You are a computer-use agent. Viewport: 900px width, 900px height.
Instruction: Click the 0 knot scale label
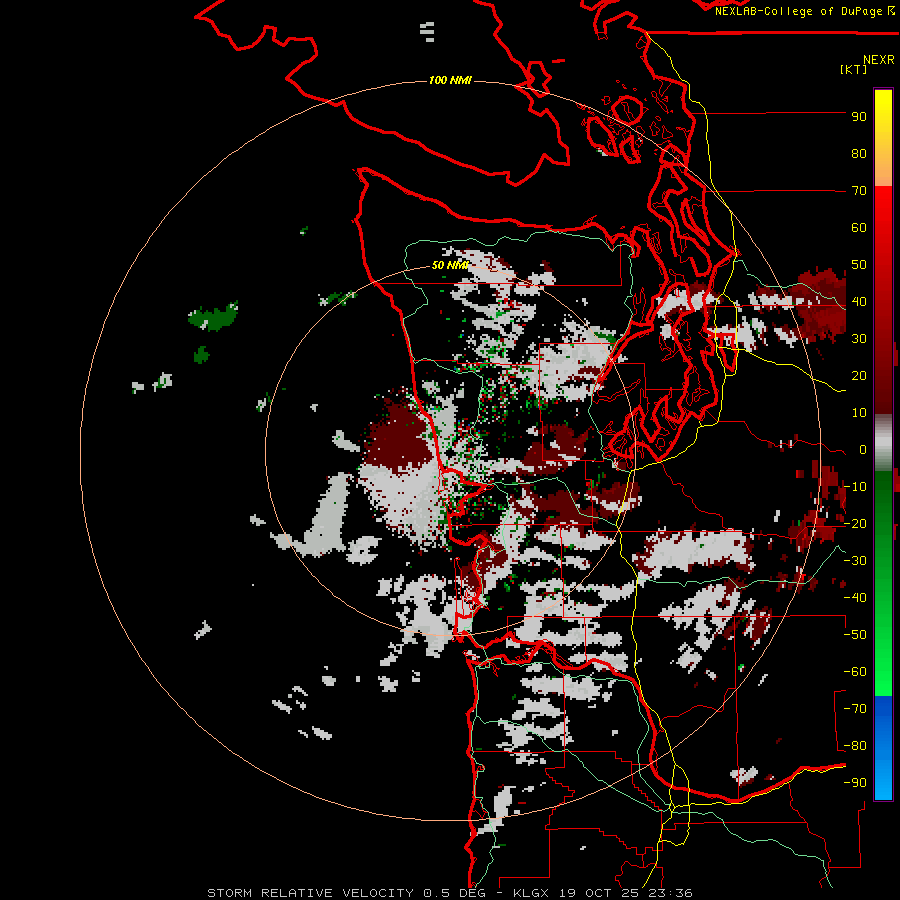click(863, 450)
